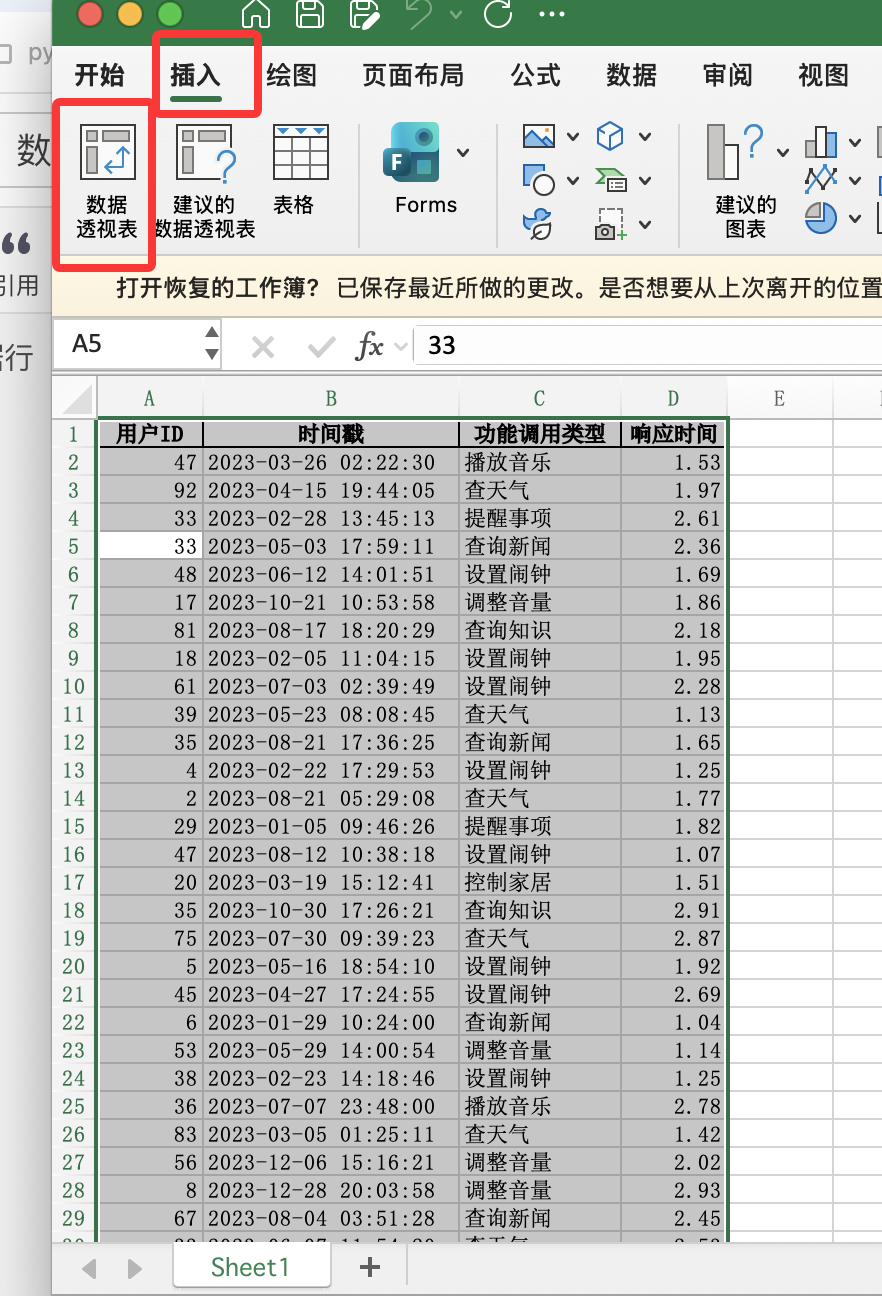Insert a 数据透视表 pivot table
This screenshot has width=882, height=1296.
pos(107,182)
